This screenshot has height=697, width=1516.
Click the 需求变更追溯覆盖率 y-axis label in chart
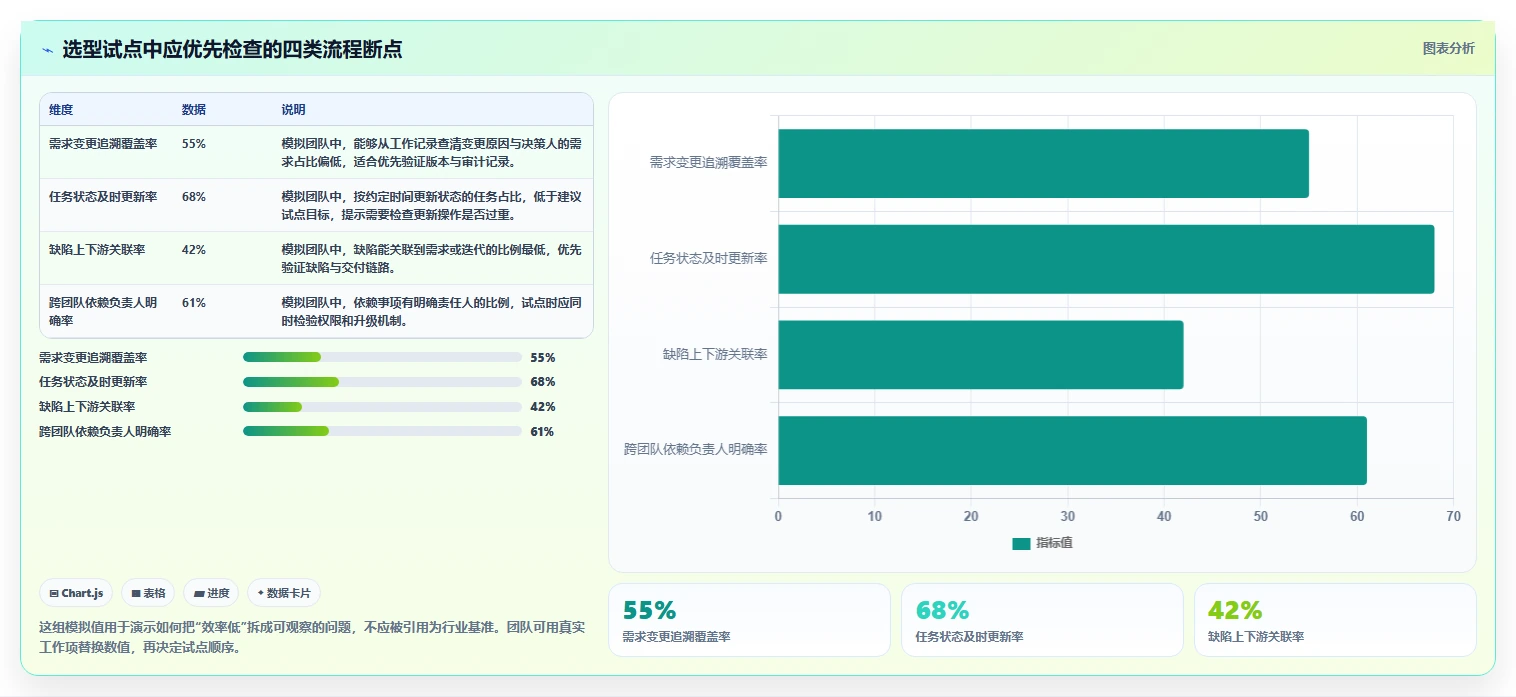(708, 162)
